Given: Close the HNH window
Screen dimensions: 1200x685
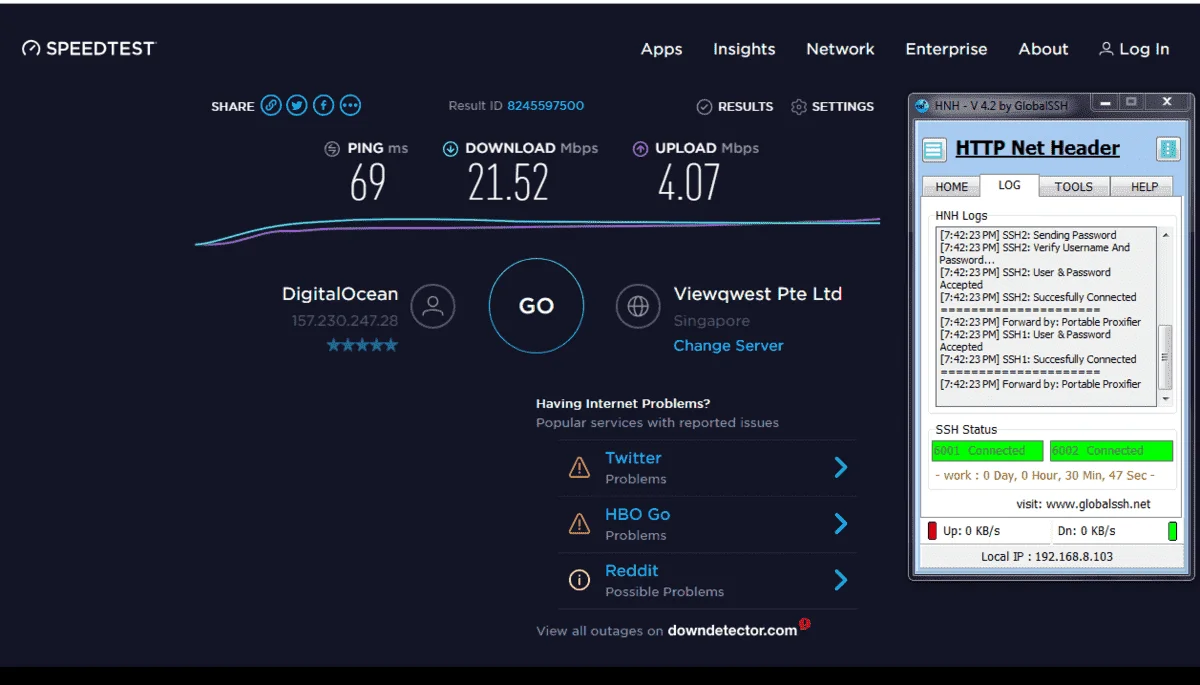Looking at the screenshot, I should pyautogui.click(x=1165, y=102).
